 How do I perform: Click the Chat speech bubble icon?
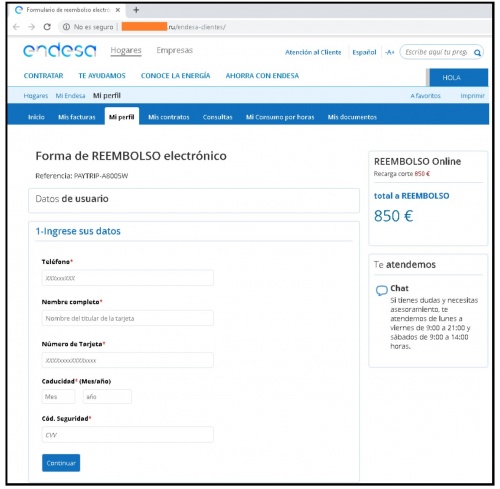381,290
